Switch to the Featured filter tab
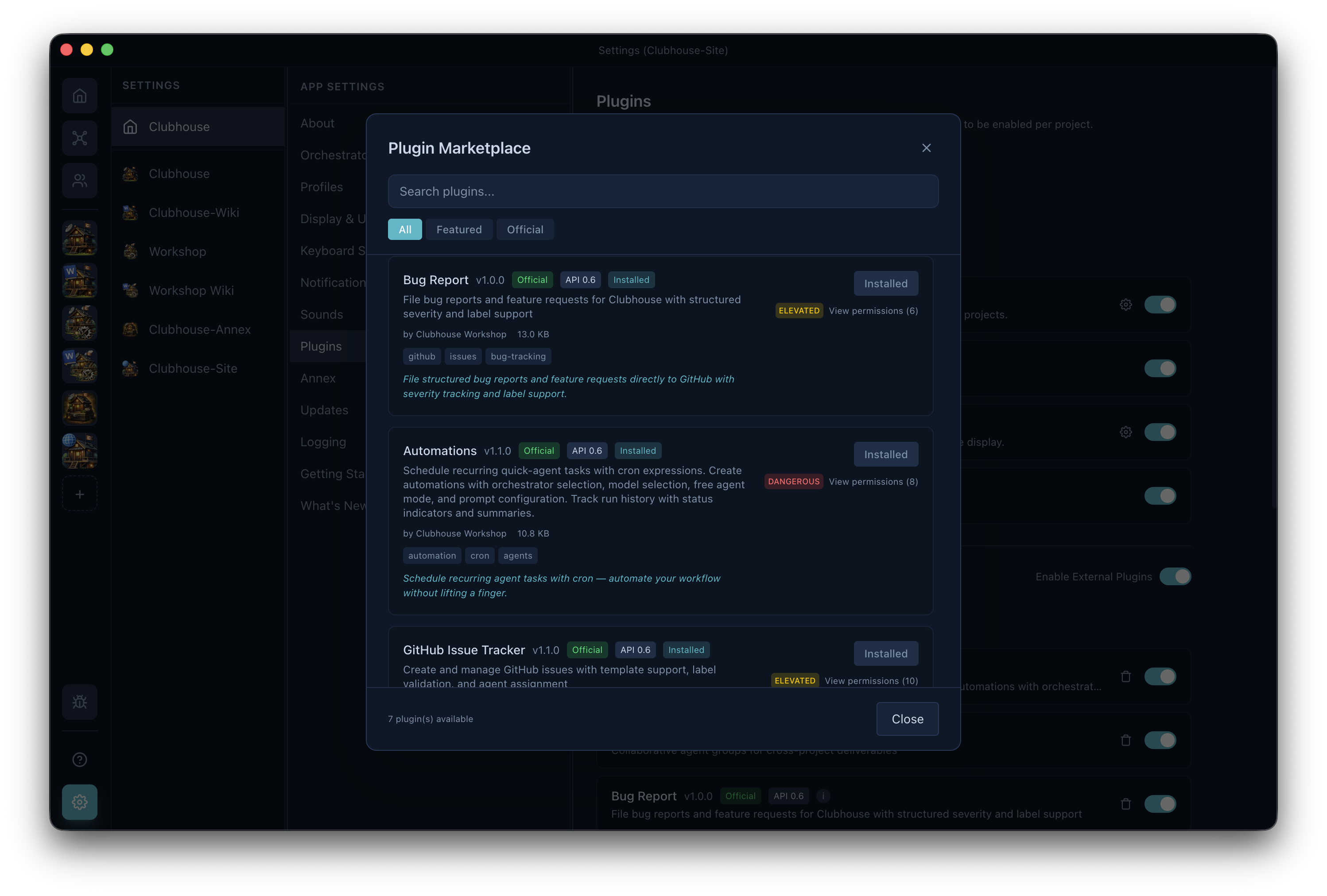 [x=459, y=229]
